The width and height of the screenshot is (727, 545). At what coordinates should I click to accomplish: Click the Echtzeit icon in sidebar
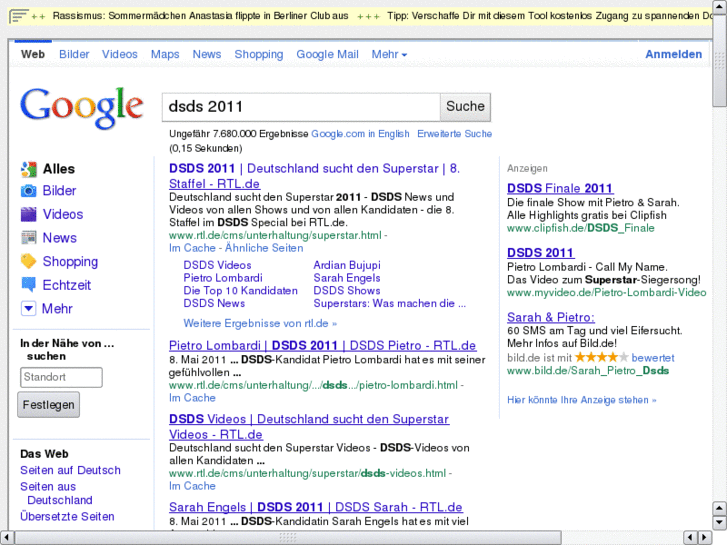[x=28, y=285]
